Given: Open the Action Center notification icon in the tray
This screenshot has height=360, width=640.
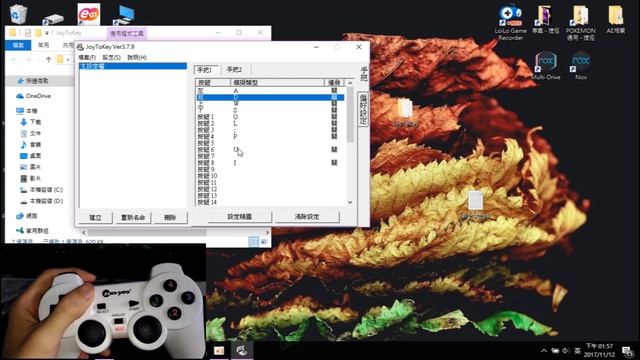Looking at the screenshot, I should [628, 351].
